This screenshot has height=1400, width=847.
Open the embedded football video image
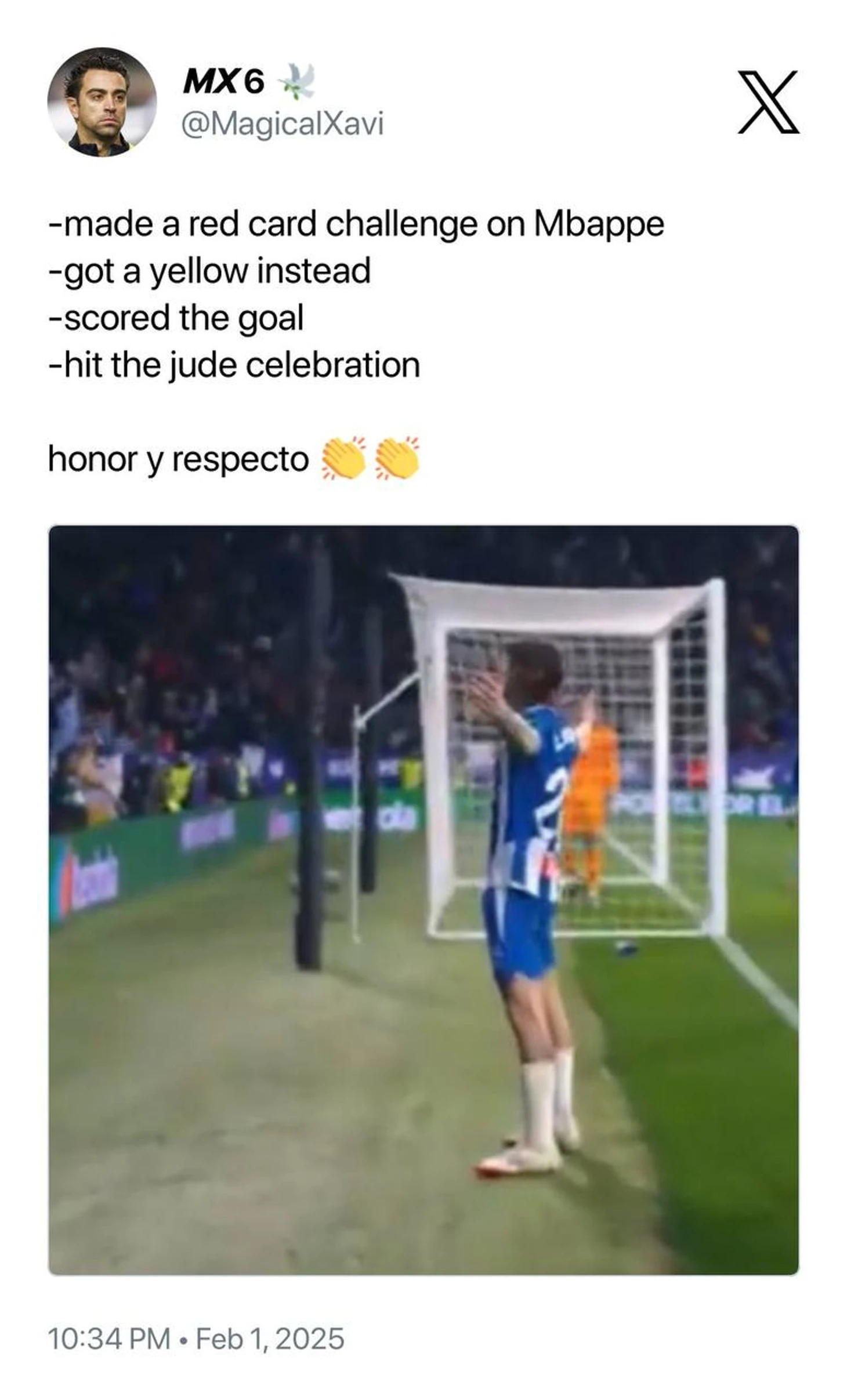(x=423, y=900)
